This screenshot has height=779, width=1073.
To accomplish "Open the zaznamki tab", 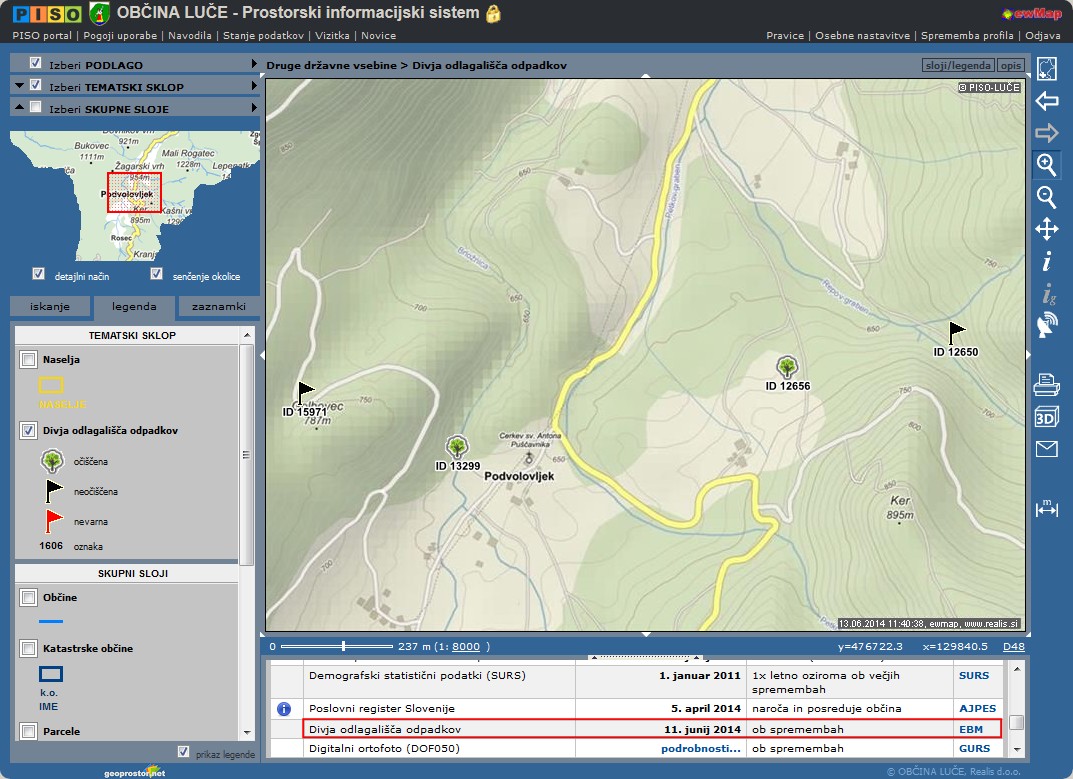I will click(x=219, y=308).
